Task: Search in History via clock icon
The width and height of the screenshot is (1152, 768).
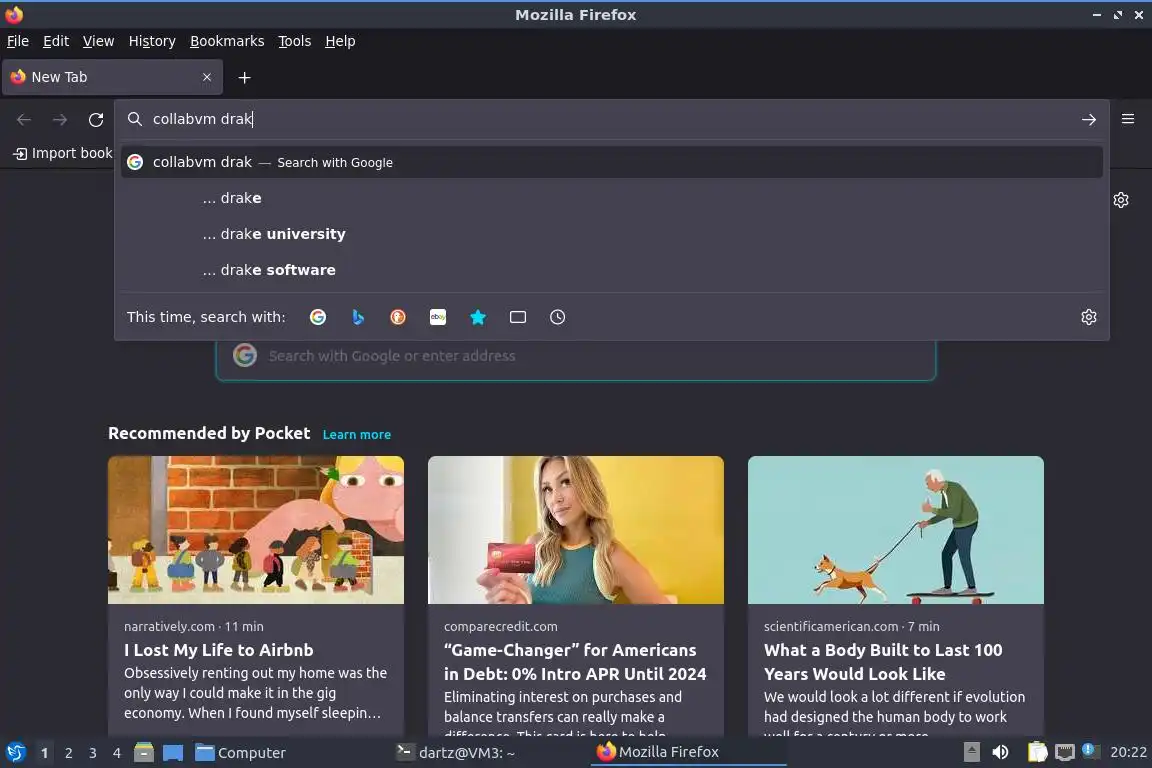Action: [x=558, y=317]
